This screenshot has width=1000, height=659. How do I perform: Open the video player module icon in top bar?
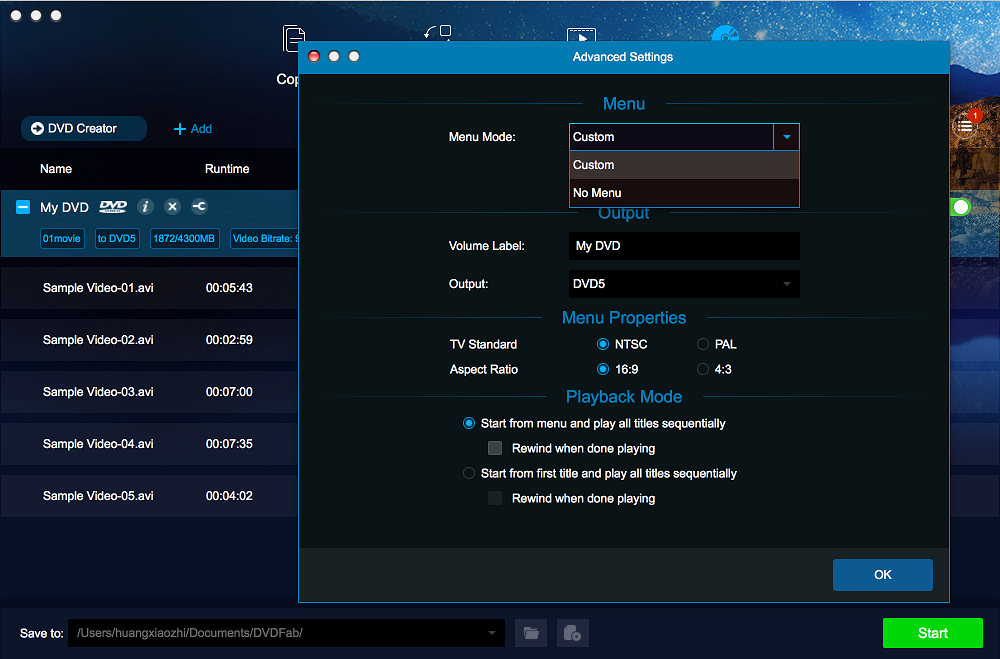pos(581,34)
